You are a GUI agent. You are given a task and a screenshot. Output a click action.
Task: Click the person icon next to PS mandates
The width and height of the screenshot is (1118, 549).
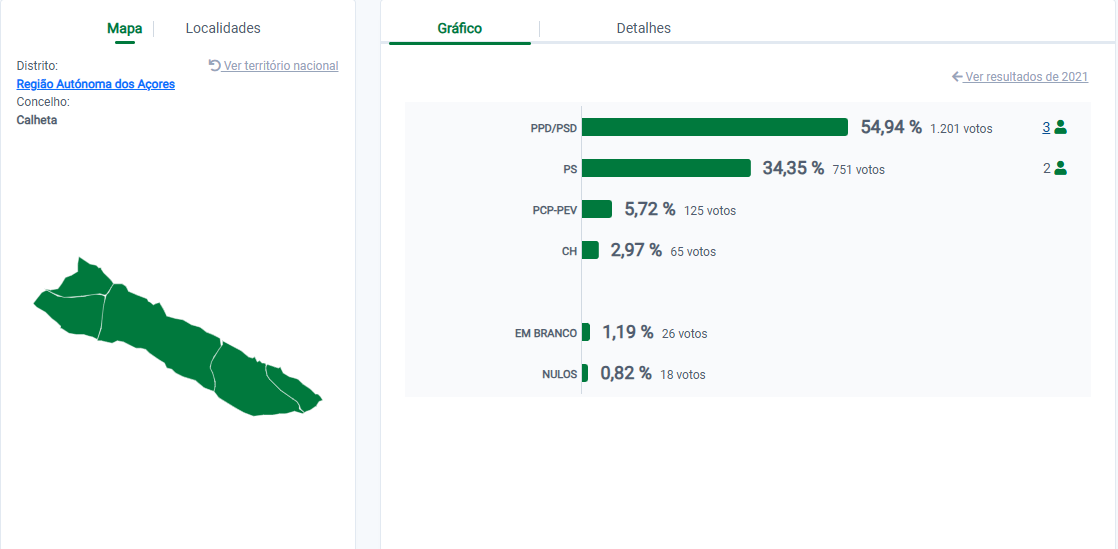pyautogui.click(x=1061, y=169)
